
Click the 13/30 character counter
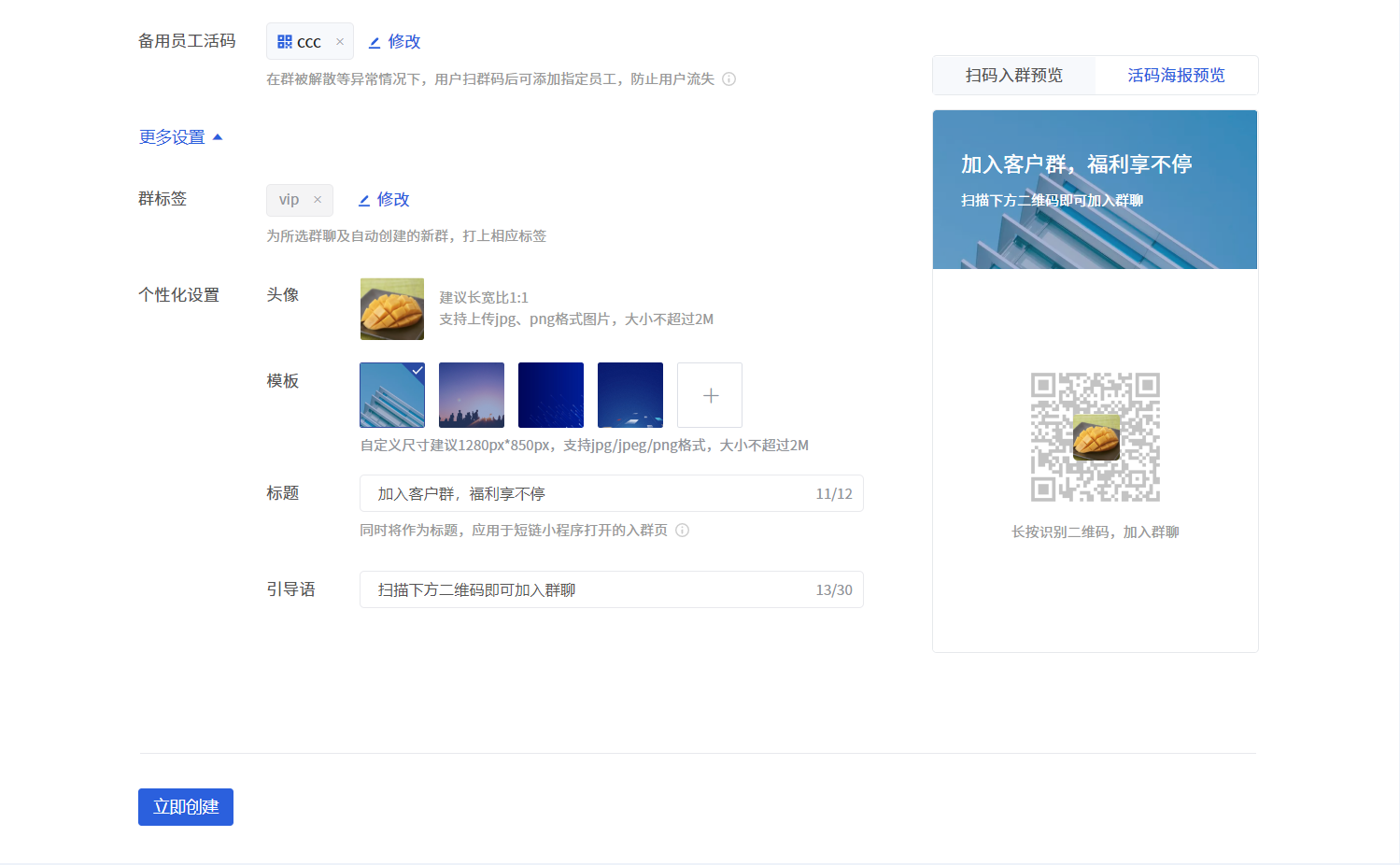coord(834,590)
